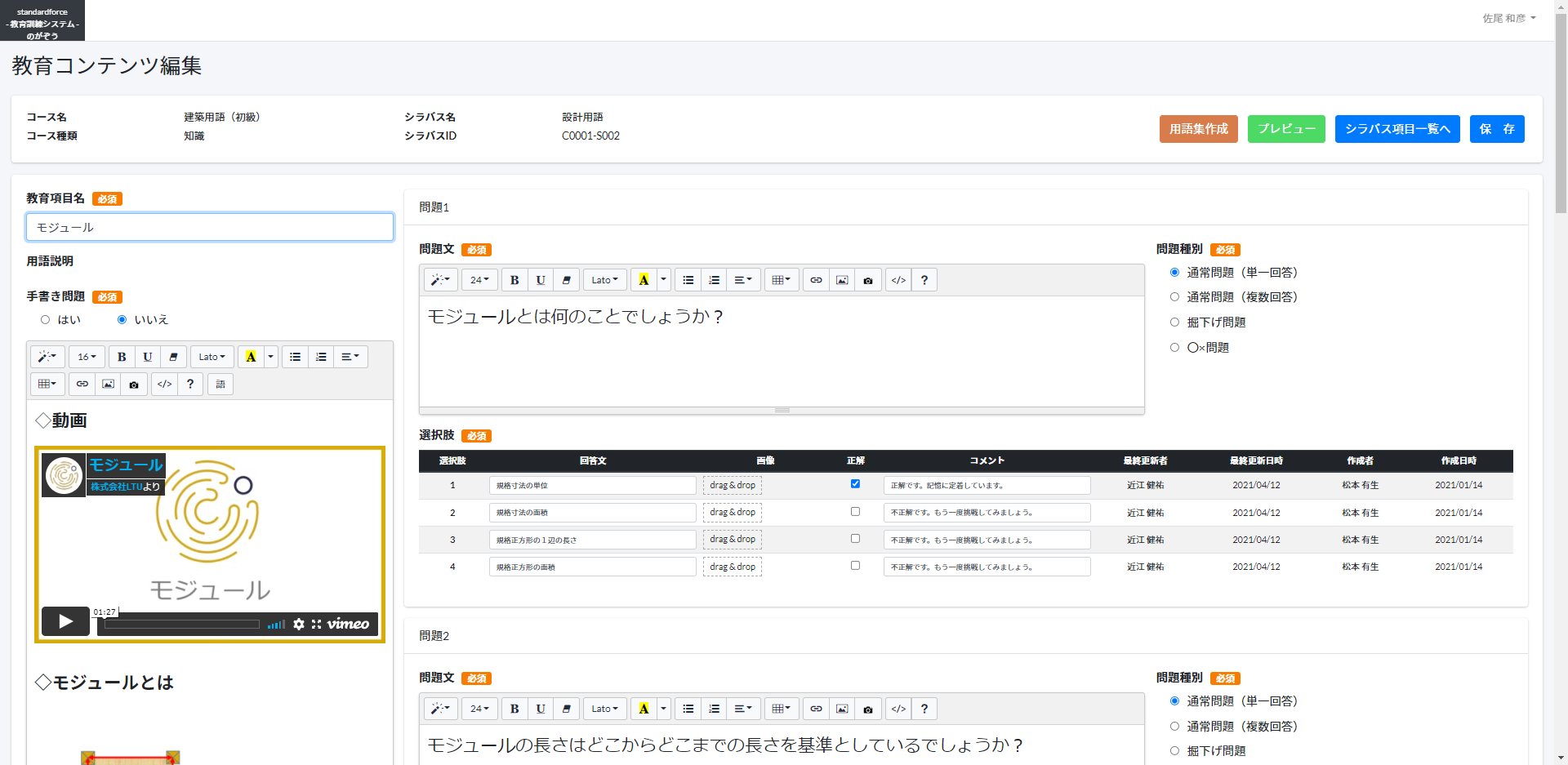Click the eraser icon in left editor toolbar
Screen dimensions: 1568x765
pos(173,357)
